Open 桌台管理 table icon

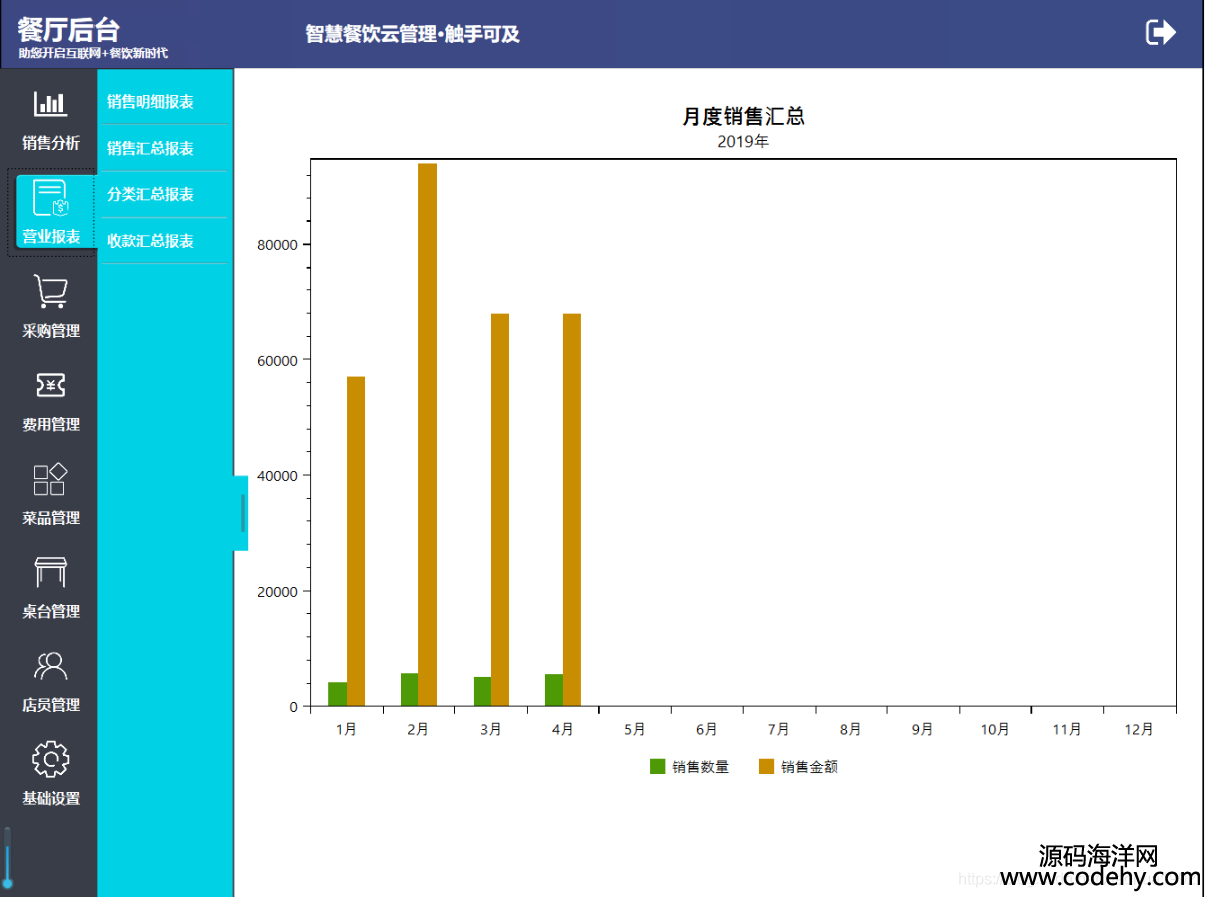50,572
